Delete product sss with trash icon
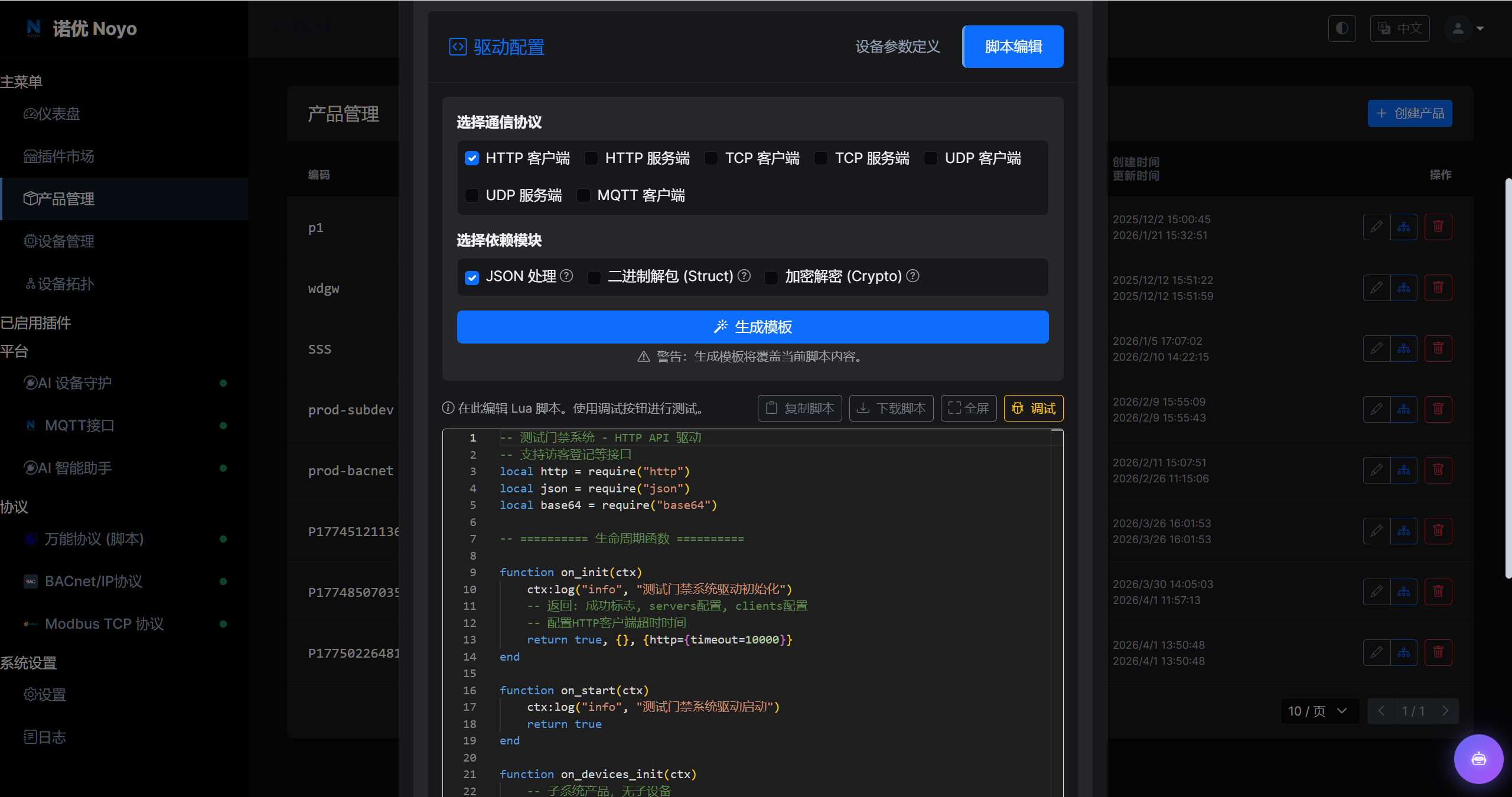 pos(1438,348)
